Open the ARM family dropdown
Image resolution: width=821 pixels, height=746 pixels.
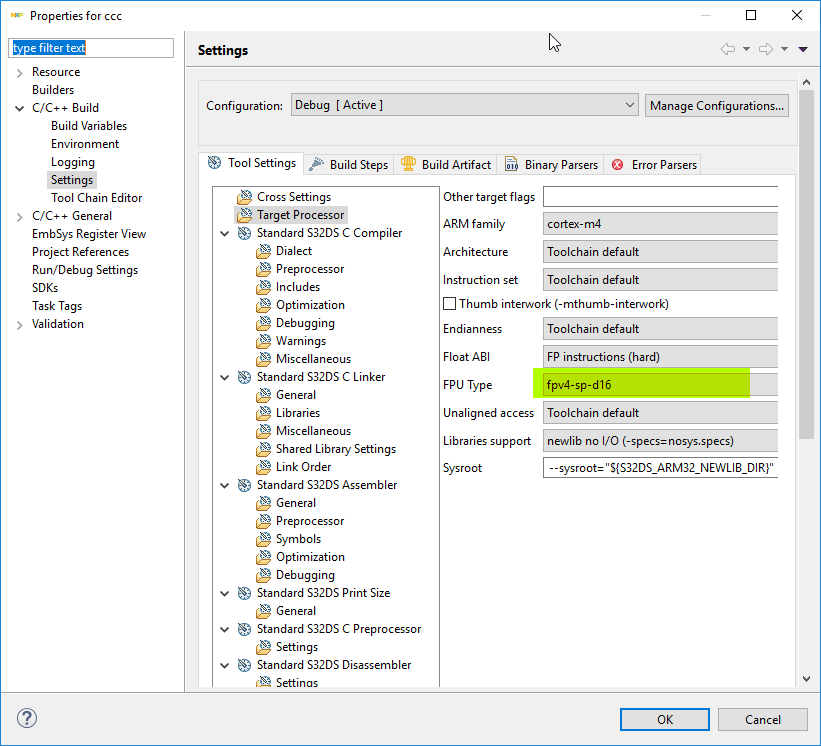click(x=660, y=224)
